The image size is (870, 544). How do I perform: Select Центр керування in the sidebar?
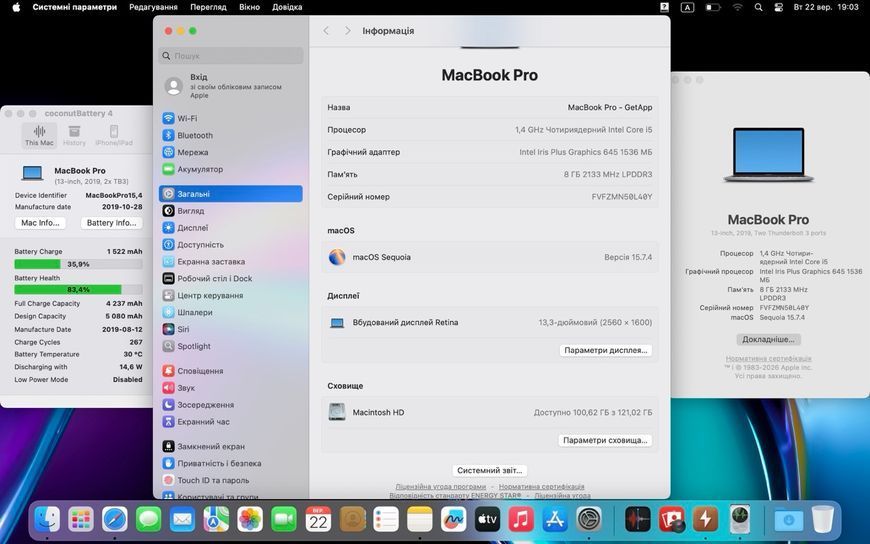point(230,295)
